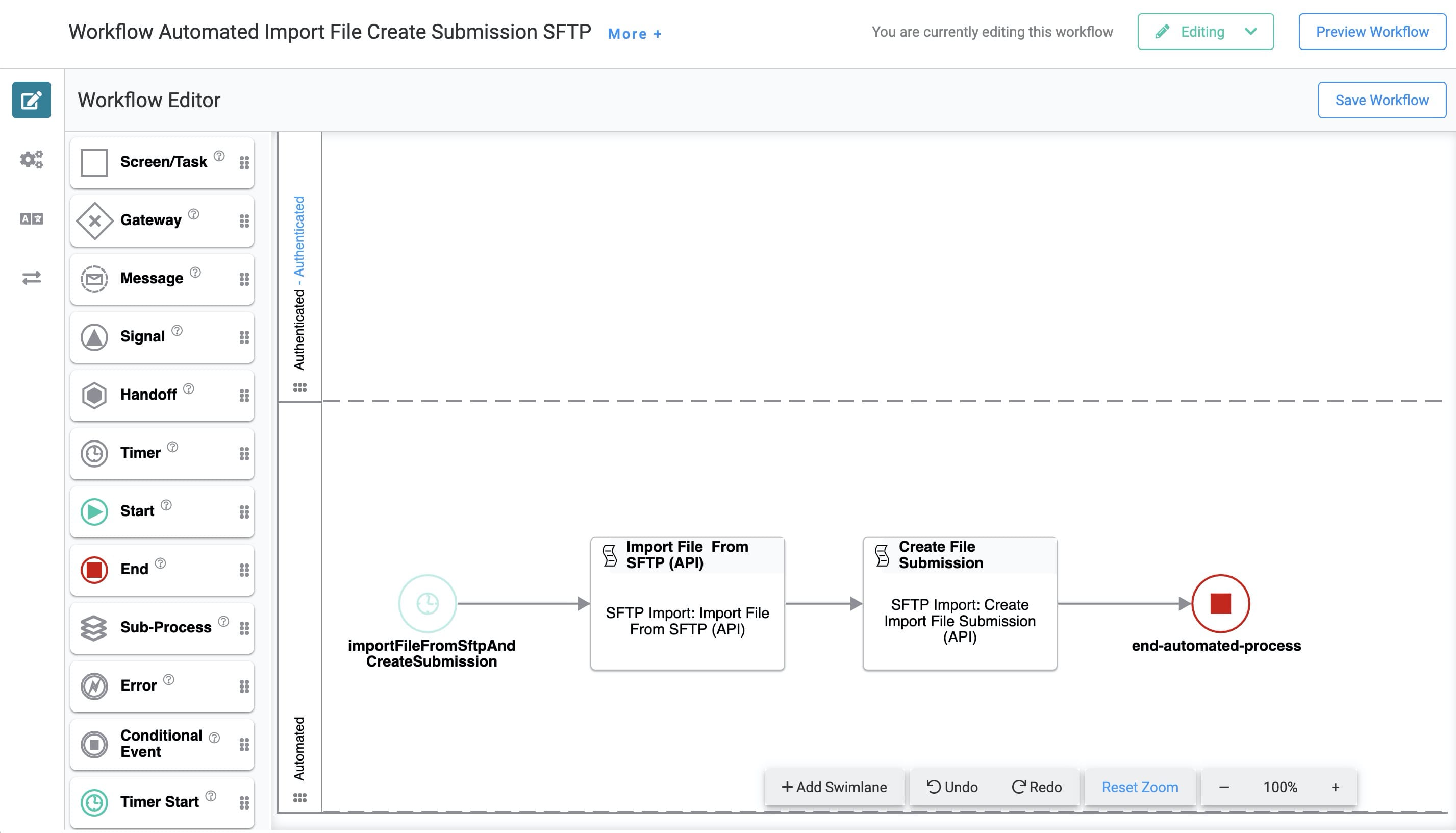Expand the More + workflow details

635,34
